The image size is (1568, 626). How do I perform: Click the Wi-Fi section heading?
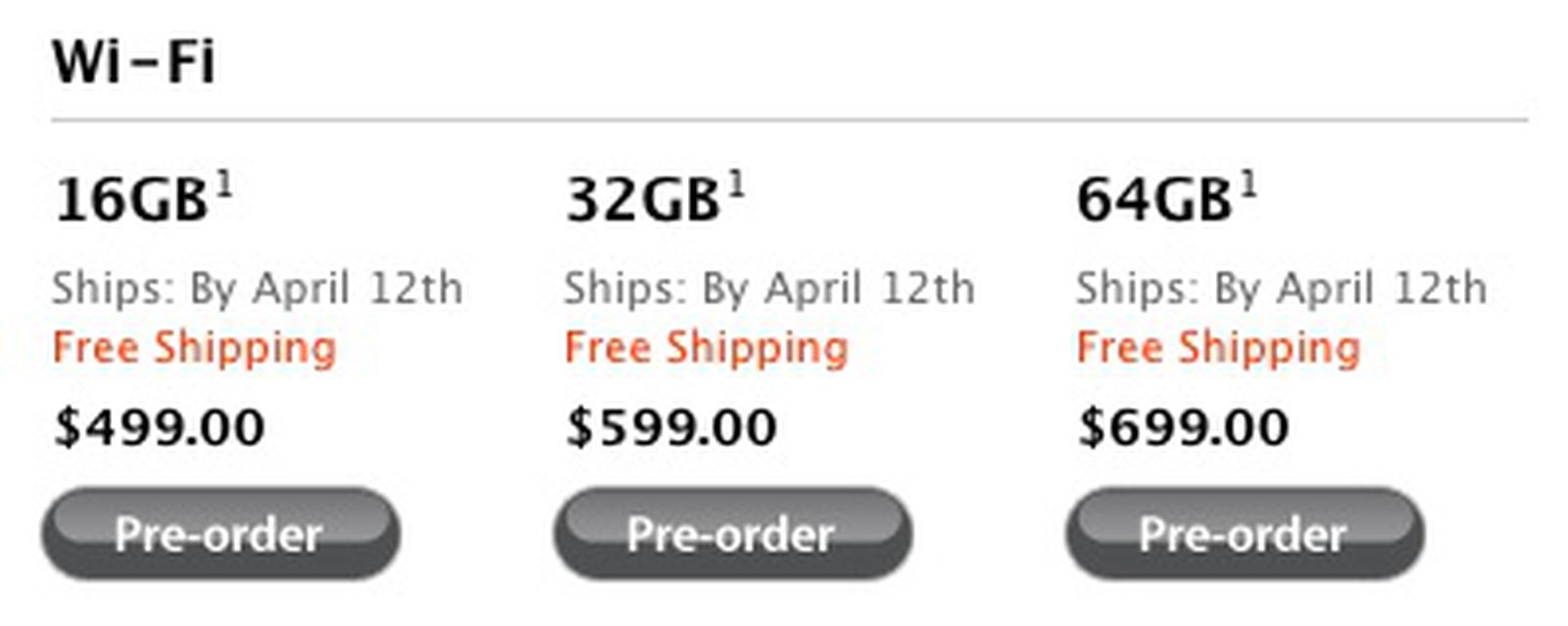(133, 62)
